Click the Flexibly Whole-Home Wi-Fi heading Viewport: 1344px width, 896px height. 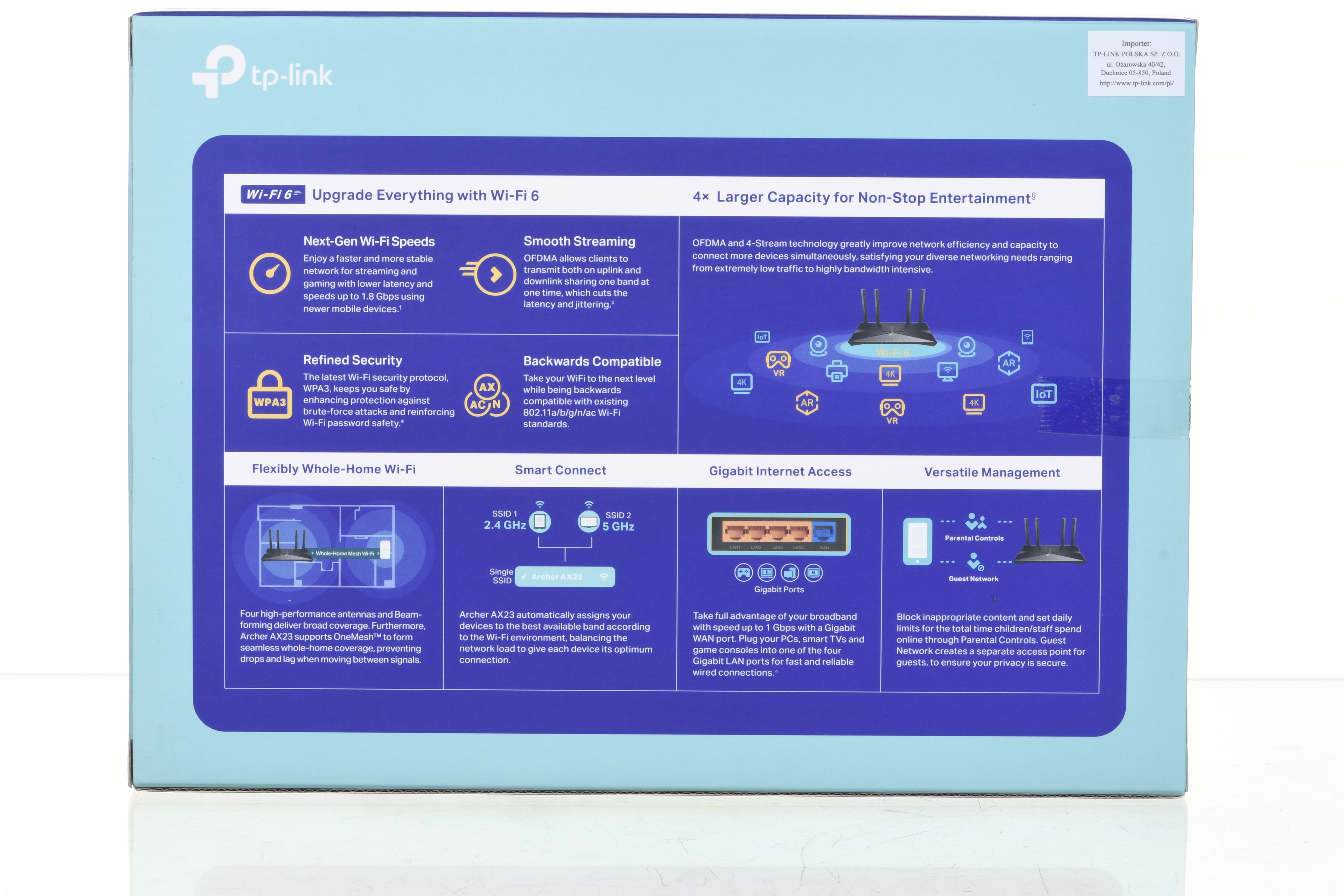pyautogui.click(x=334, y=469)
